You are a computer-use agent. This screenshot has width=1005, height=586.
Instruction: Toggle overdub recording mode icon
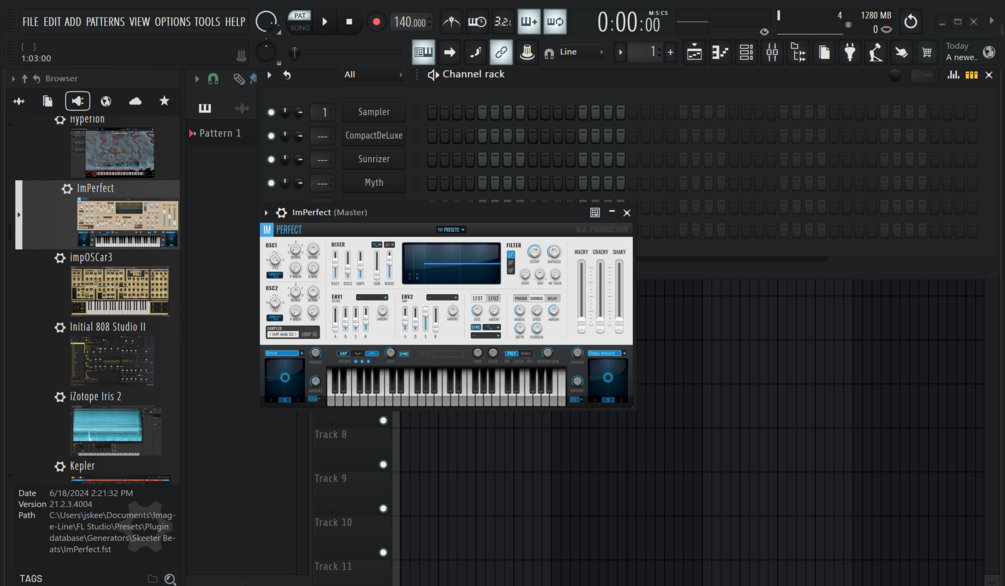[x=529, y=22]
